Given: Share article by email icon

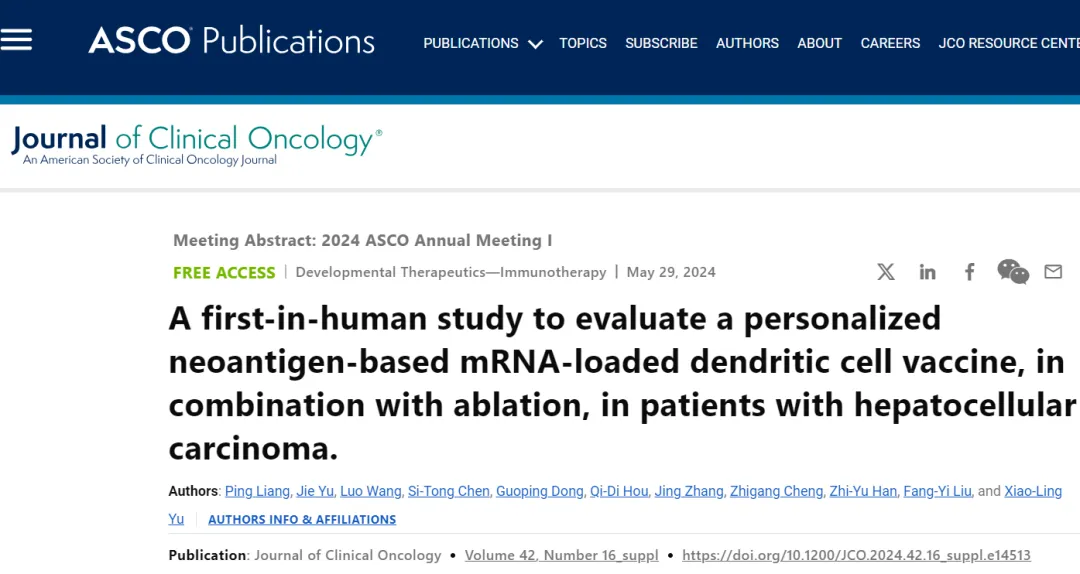Looking at the screenshot, I should click(x=1053, y=271).
